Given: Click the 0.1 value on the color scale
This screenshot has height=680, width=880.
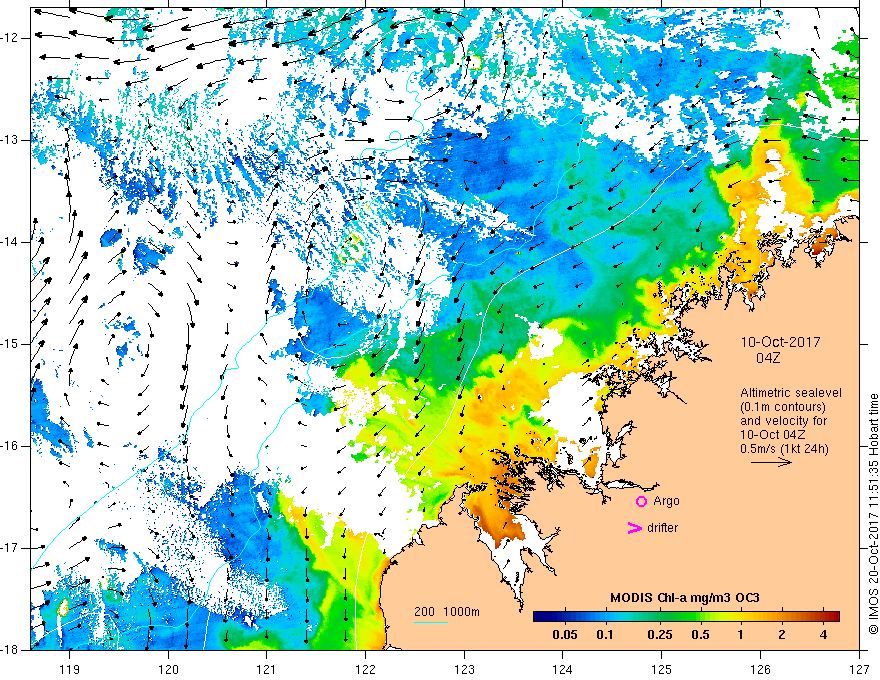Looking at the screenshot, I should point(604,635).
